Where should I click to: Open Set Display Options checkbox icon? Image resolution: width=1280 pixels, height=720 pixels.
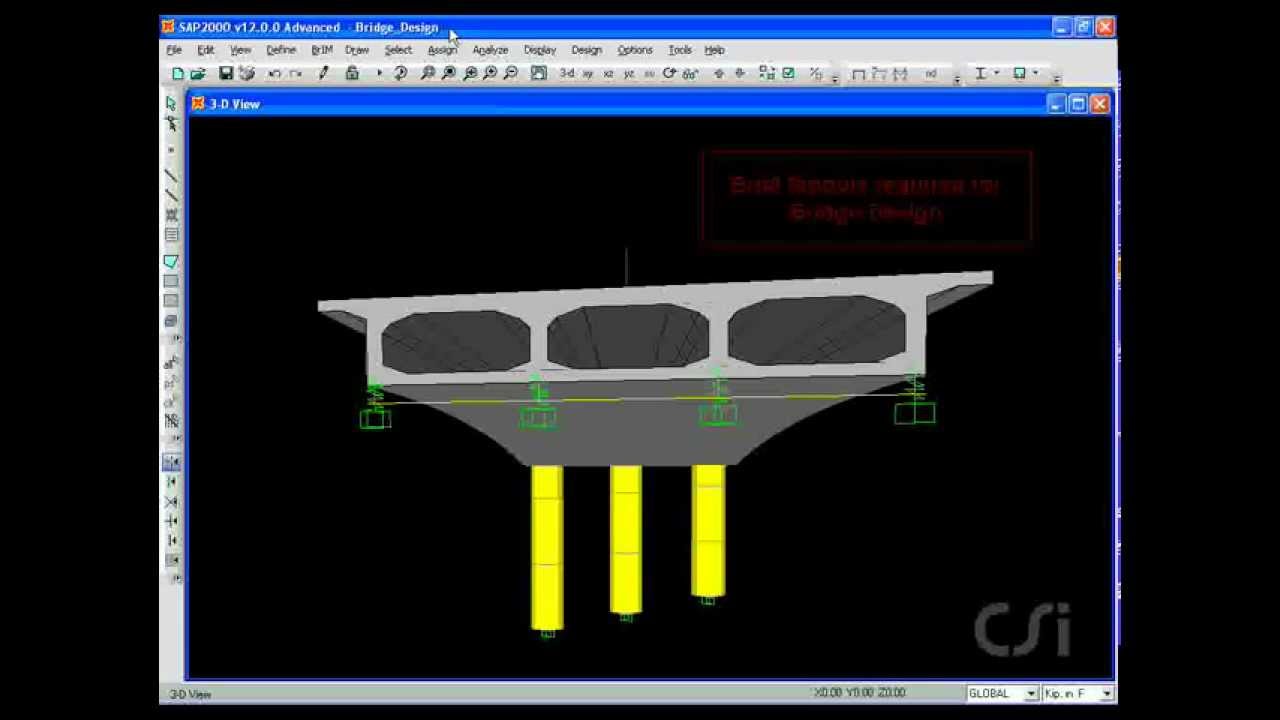788,74
